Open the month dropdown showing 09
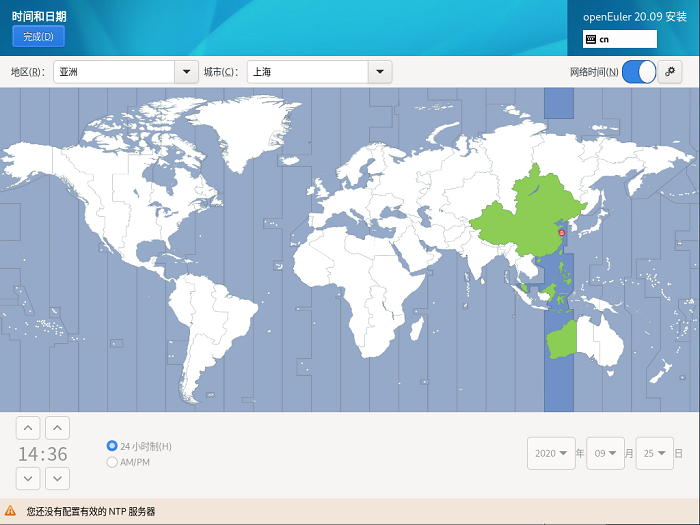This screenshot has height=525, width=700. [x=605, y=453]
